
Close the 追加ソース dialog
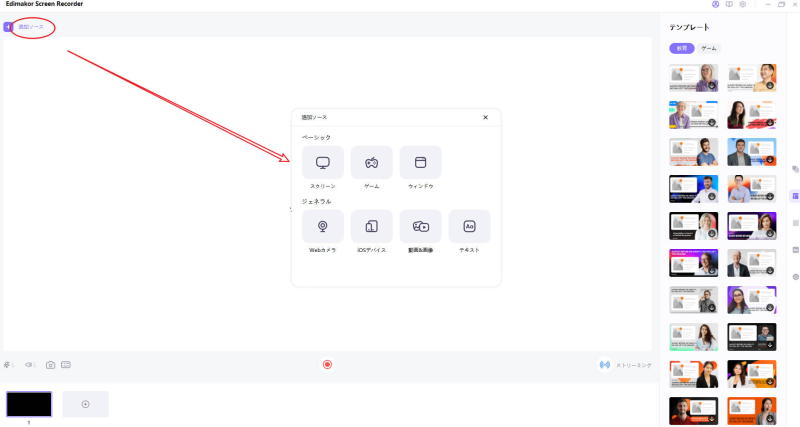(485, 117)
